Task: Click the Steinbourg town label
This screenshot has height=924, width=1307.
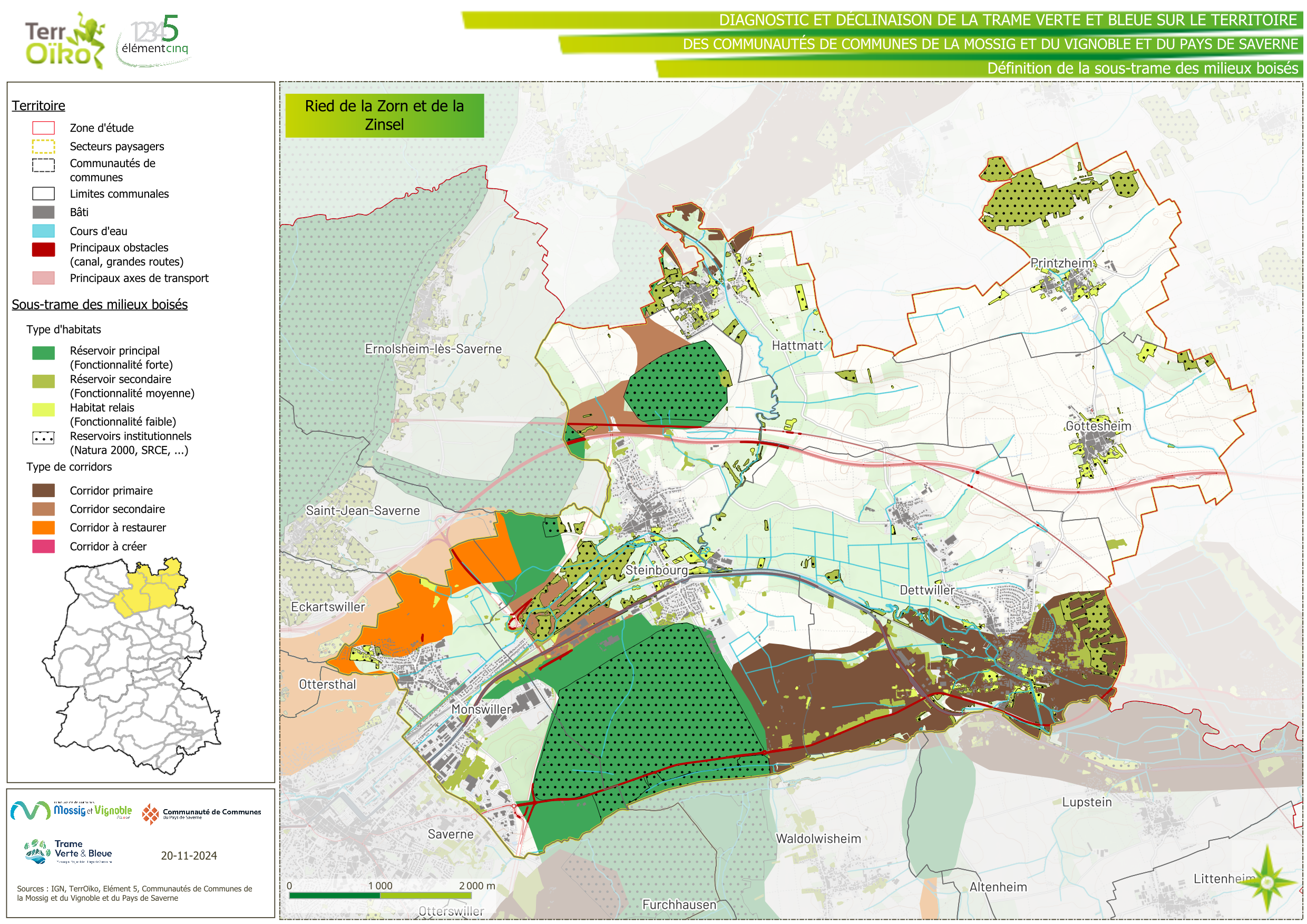Action: pyautogui.click(x=656, y=570)
